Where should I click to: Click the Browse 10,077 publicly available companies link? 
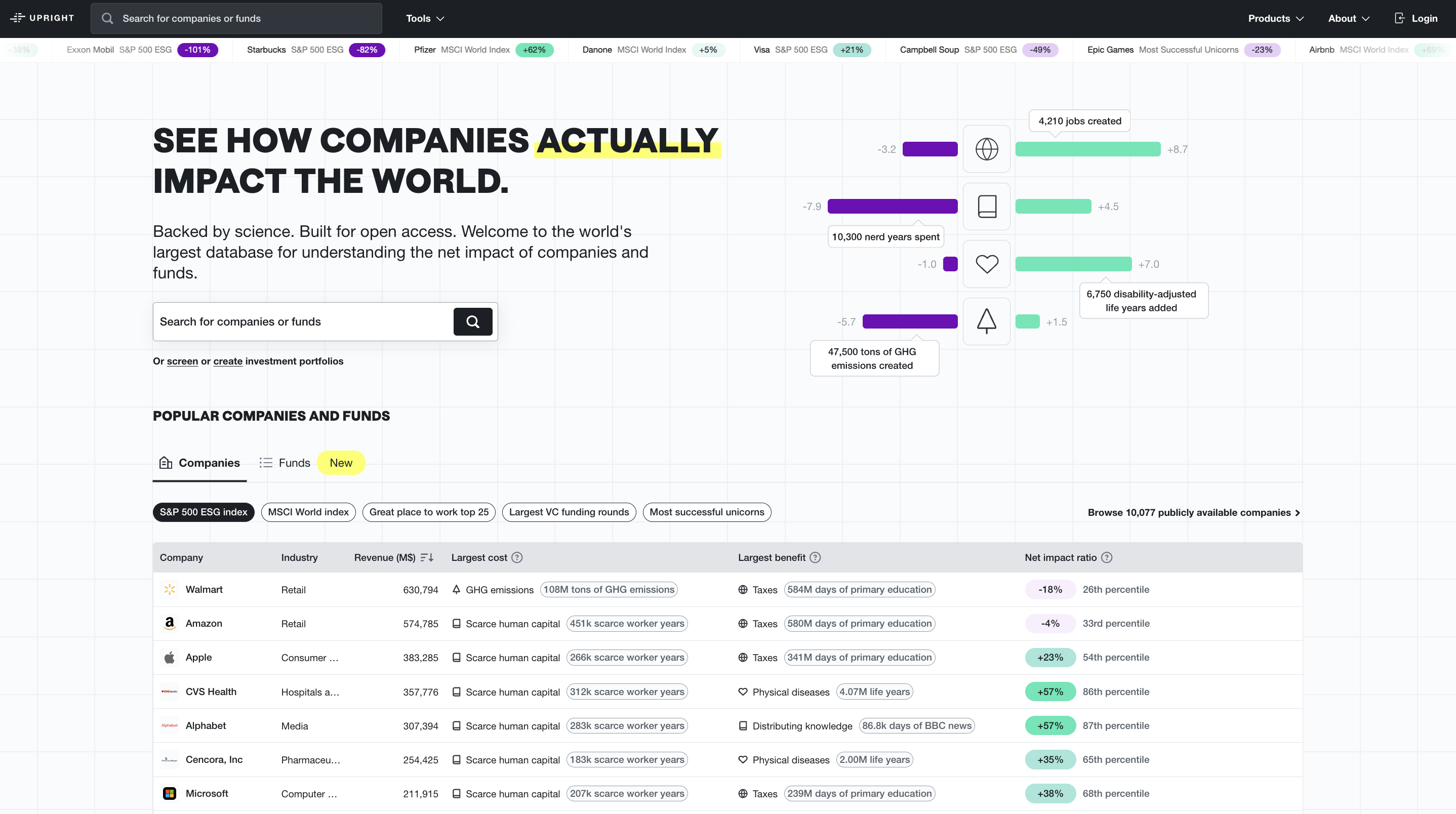coord(1193,512)
